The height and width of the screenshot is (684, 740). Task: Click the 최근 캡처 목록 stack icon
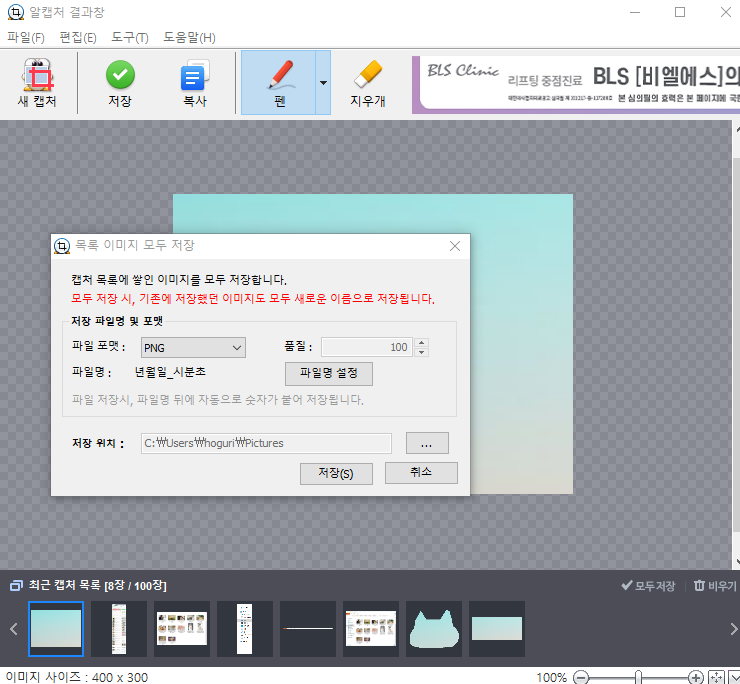16,586
